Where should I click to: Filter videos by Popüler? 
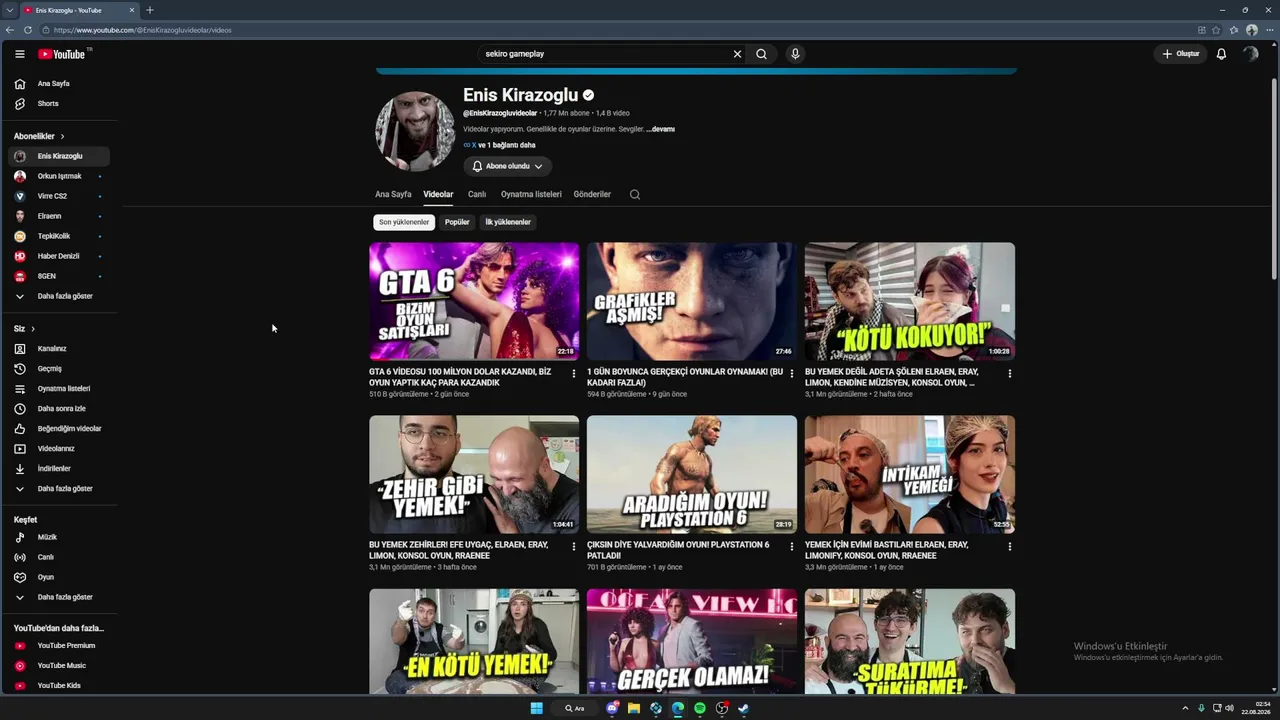coord(457,222)
